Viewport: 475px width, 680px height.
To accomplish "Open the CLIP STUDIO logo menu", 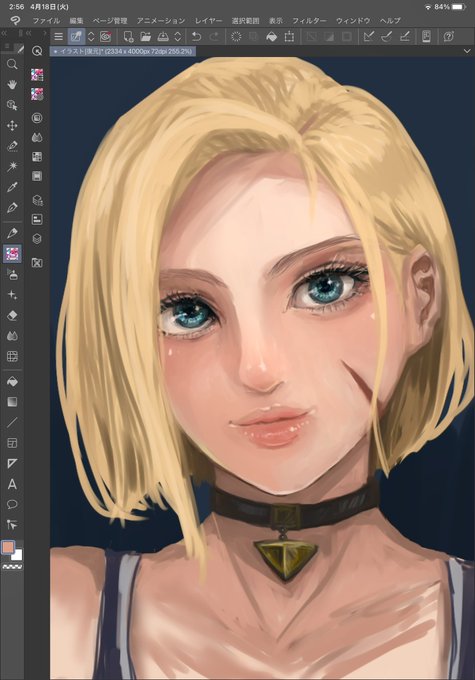I will [x=15, y=20].
